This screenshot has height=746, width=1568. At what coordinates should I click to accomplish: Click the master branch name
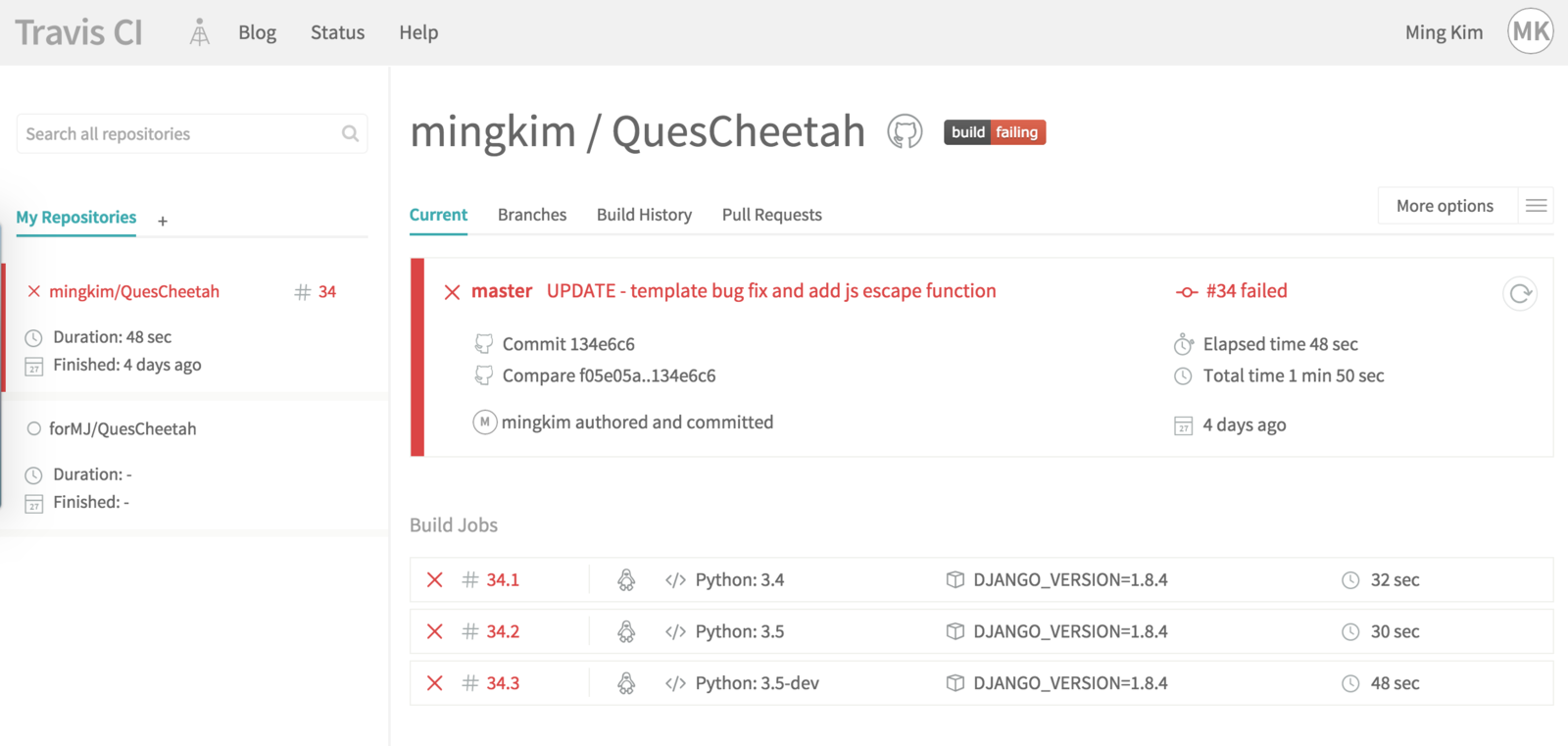point(502,291)
